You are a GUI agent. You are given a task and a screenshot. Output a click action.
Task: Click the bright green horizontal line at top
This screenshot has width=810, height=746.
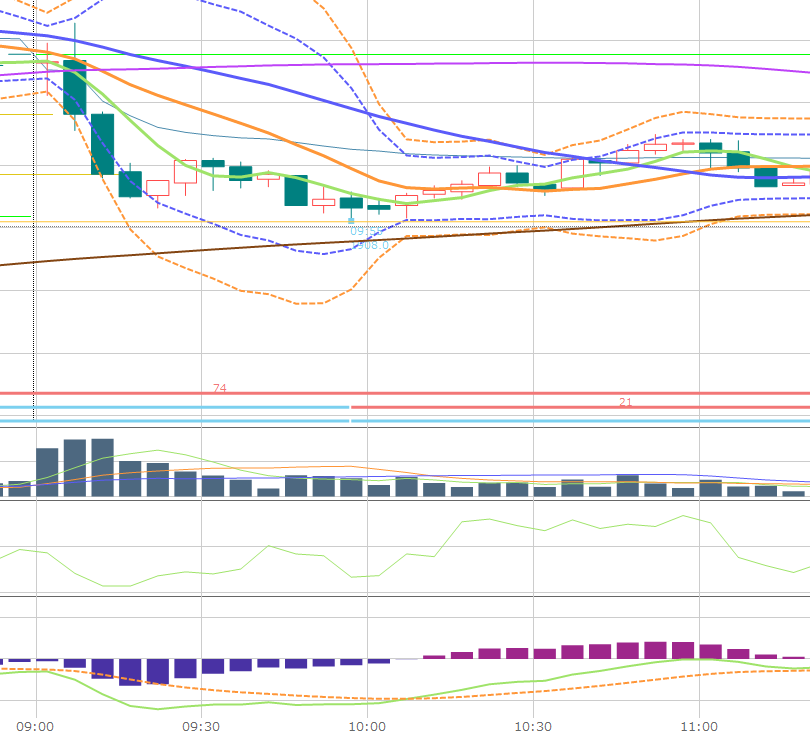tap(400, 55)
